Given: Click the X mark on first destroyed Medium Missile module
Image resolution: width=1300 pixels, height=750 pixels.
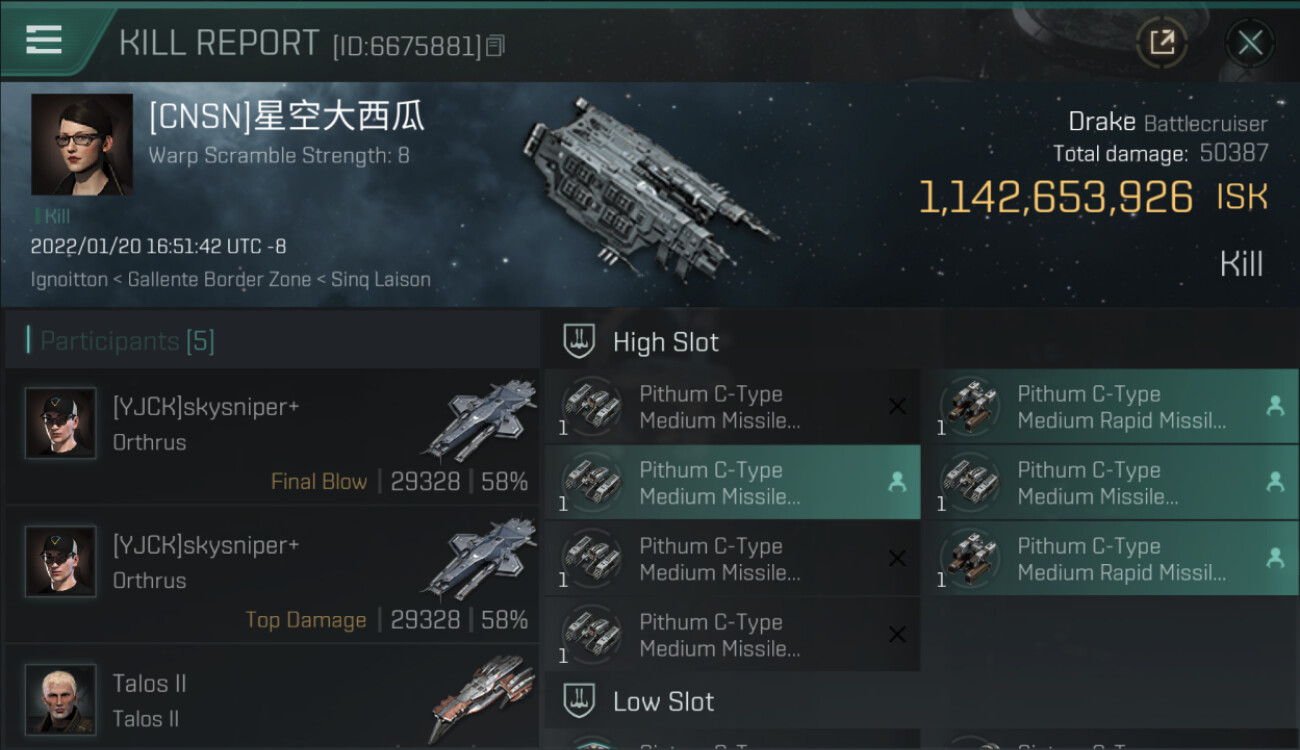Looking at the screenshot, I should [x=897, y=406].
